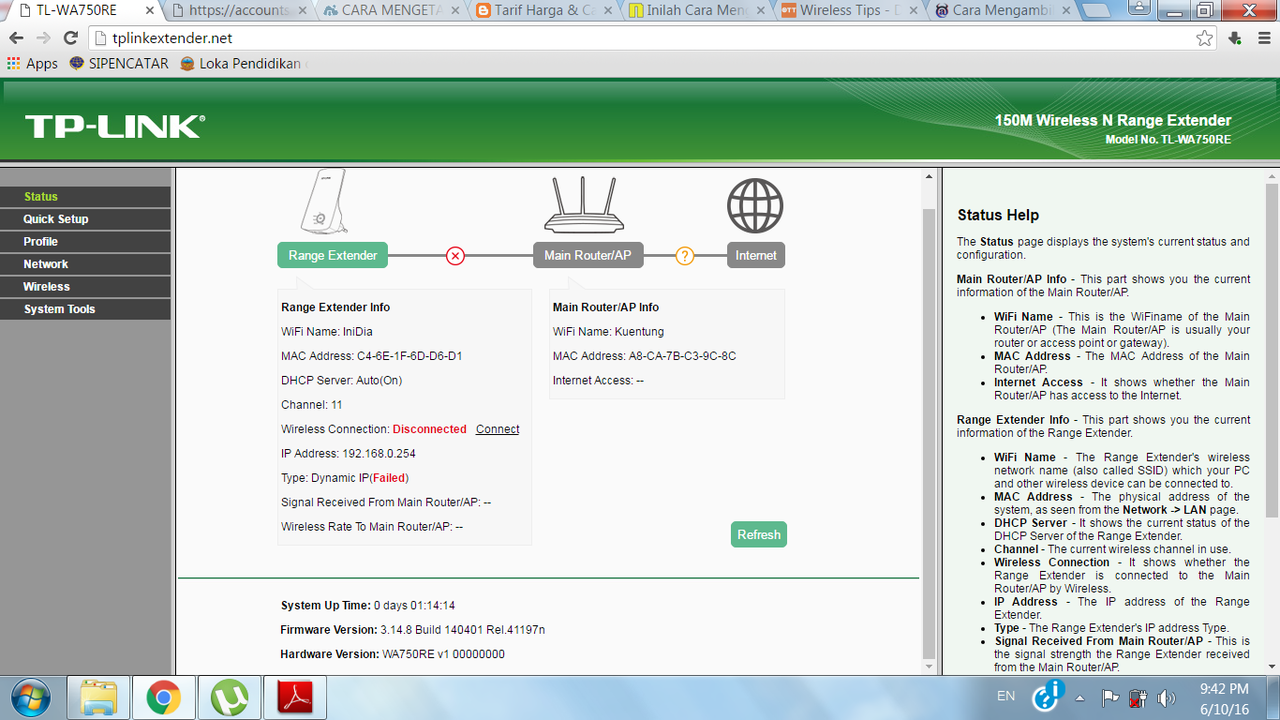Reload the page with the refresh icon

tap(70, 38)
